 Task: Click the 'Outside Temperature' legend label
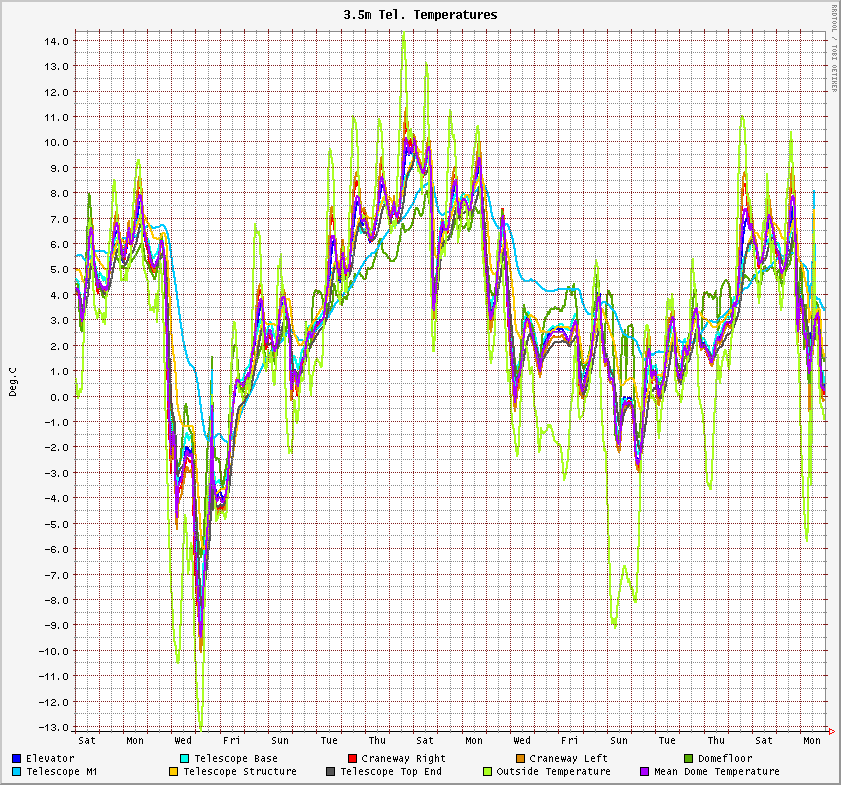pyautogui.click(x=553, y=772)
